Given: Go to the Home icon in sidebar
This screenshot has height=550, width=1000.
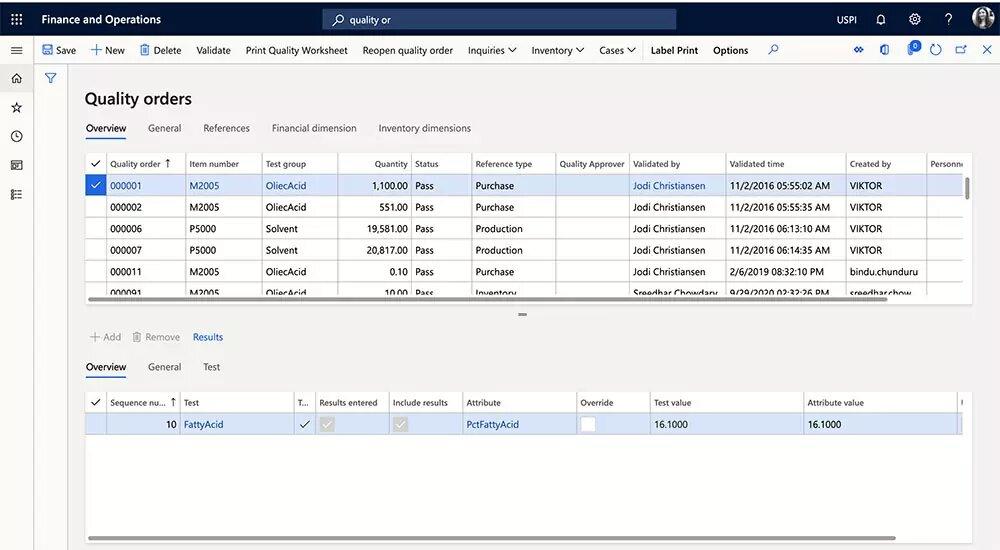Looking at the screenshot, I should [17, 78].
